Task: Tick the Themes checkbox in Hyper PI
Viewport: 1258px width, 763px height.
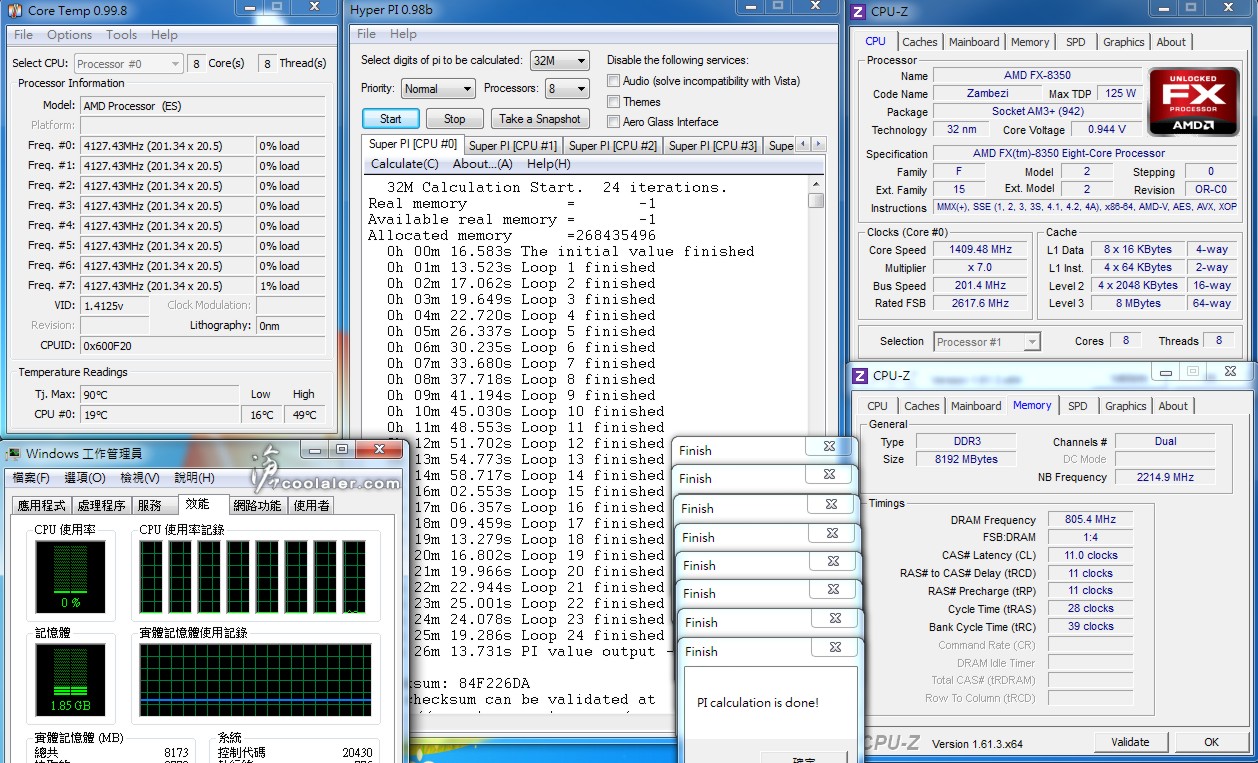Action: coord(614,101)
